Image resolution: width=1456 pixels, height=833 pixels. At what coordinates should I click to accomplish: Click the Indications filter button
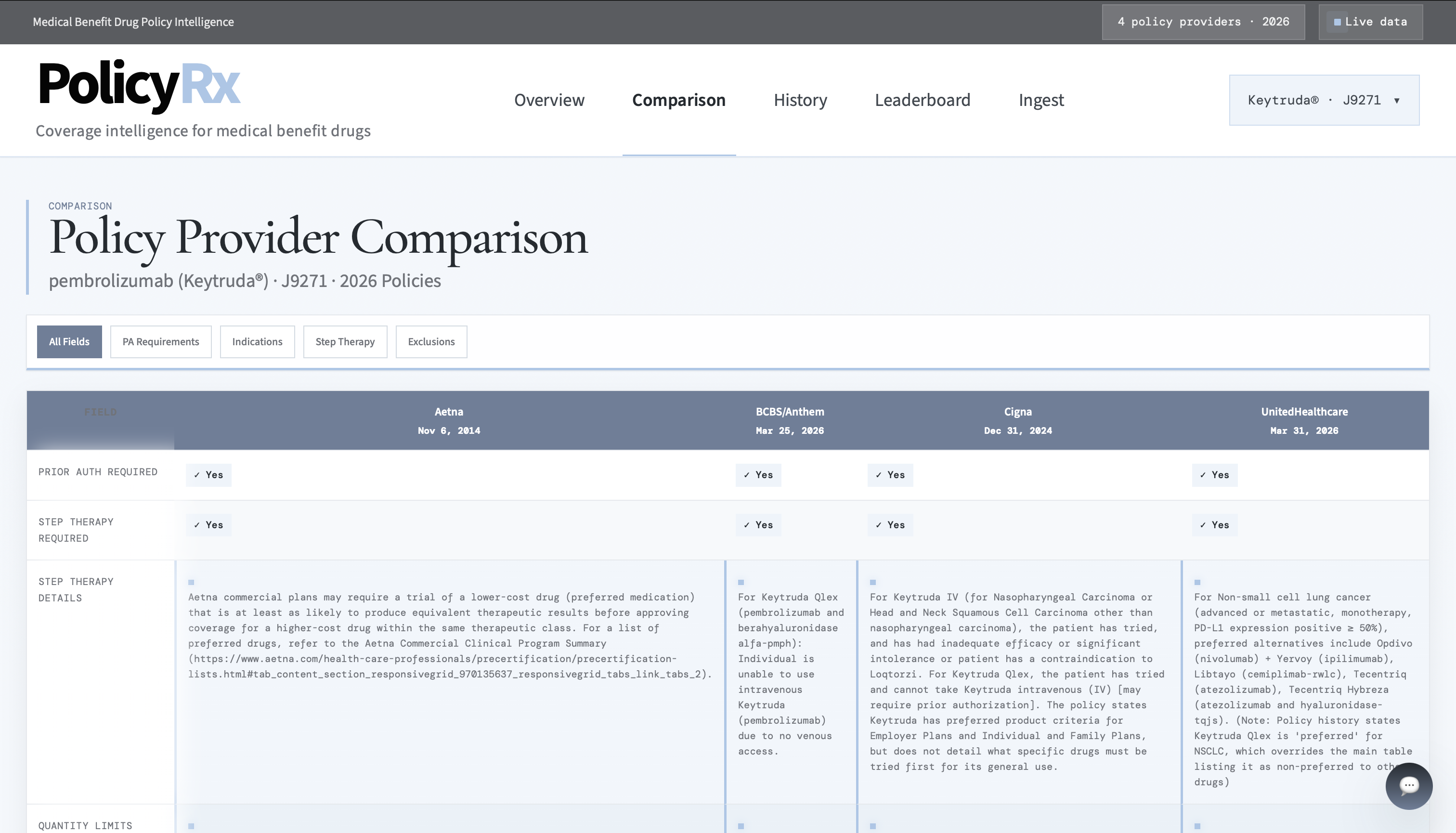pos(257,341)
